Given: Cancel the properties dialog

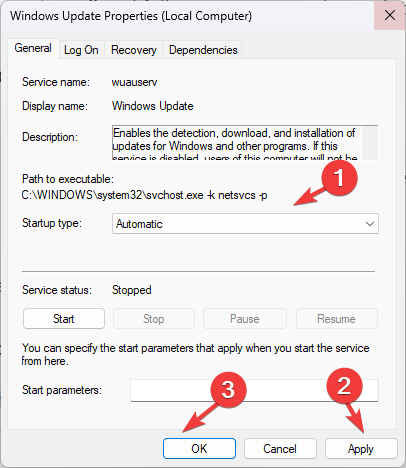Looking at the screenshot, I should coord(280,449).
